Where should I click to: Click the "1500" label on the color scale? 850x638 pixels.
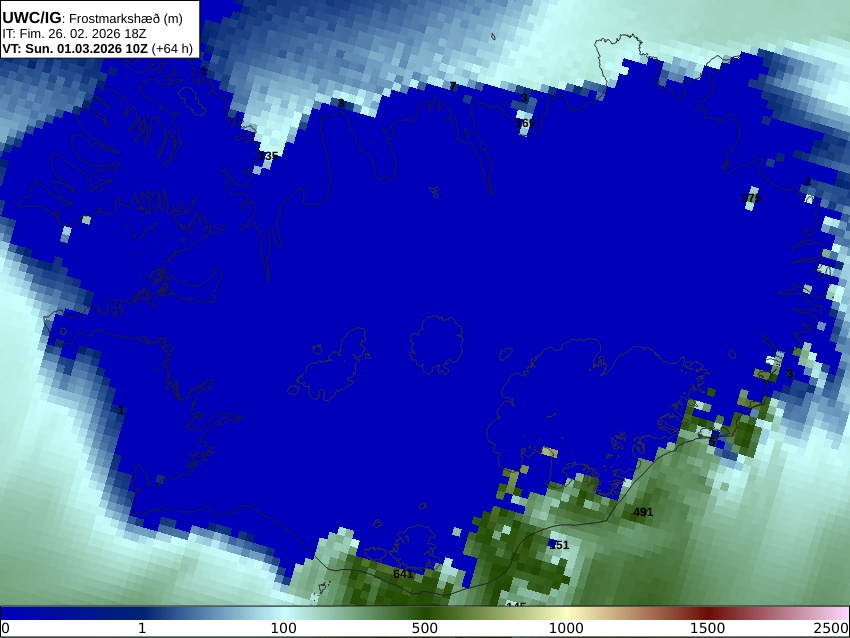(x=707, y=628)
